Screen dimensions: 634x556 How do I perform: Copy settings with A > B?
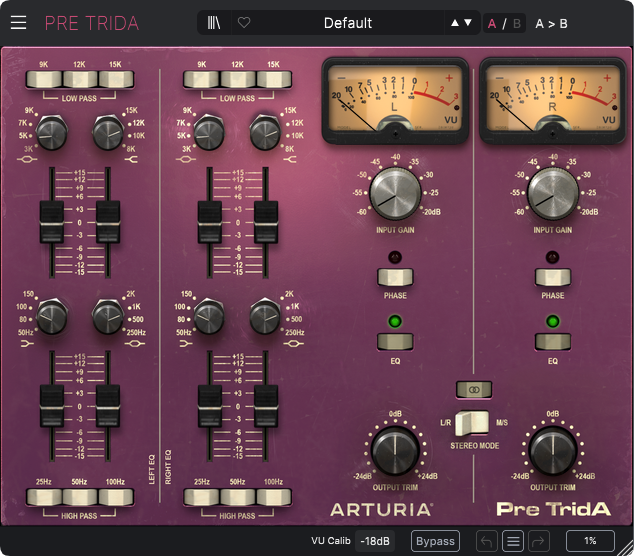551,23
